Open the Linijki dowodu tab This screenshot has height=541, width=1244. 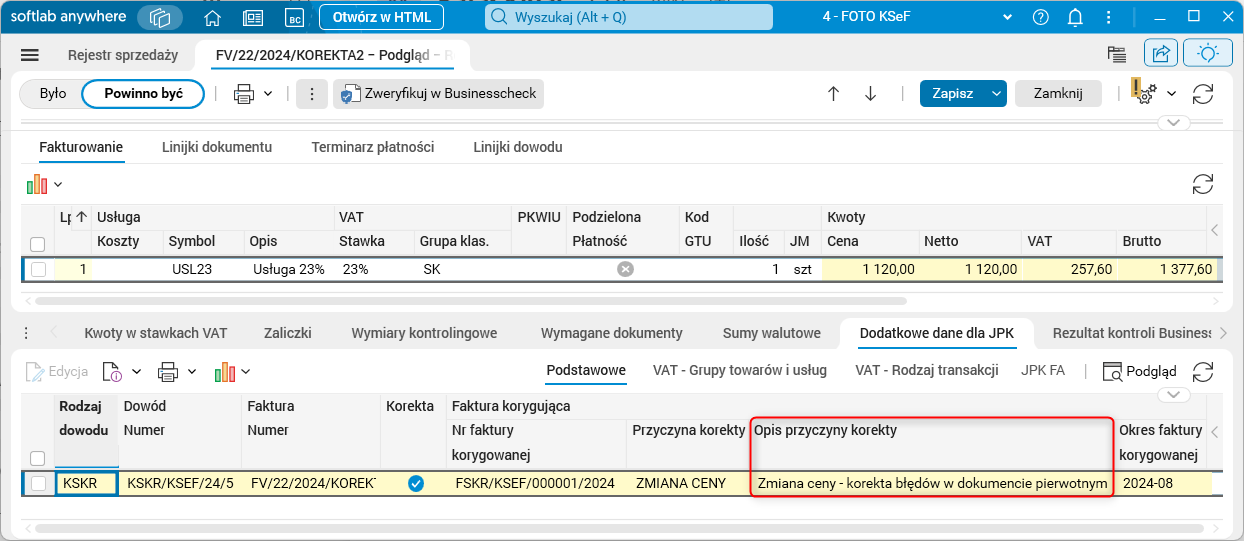pyautogui.click(x=518, y=147)
